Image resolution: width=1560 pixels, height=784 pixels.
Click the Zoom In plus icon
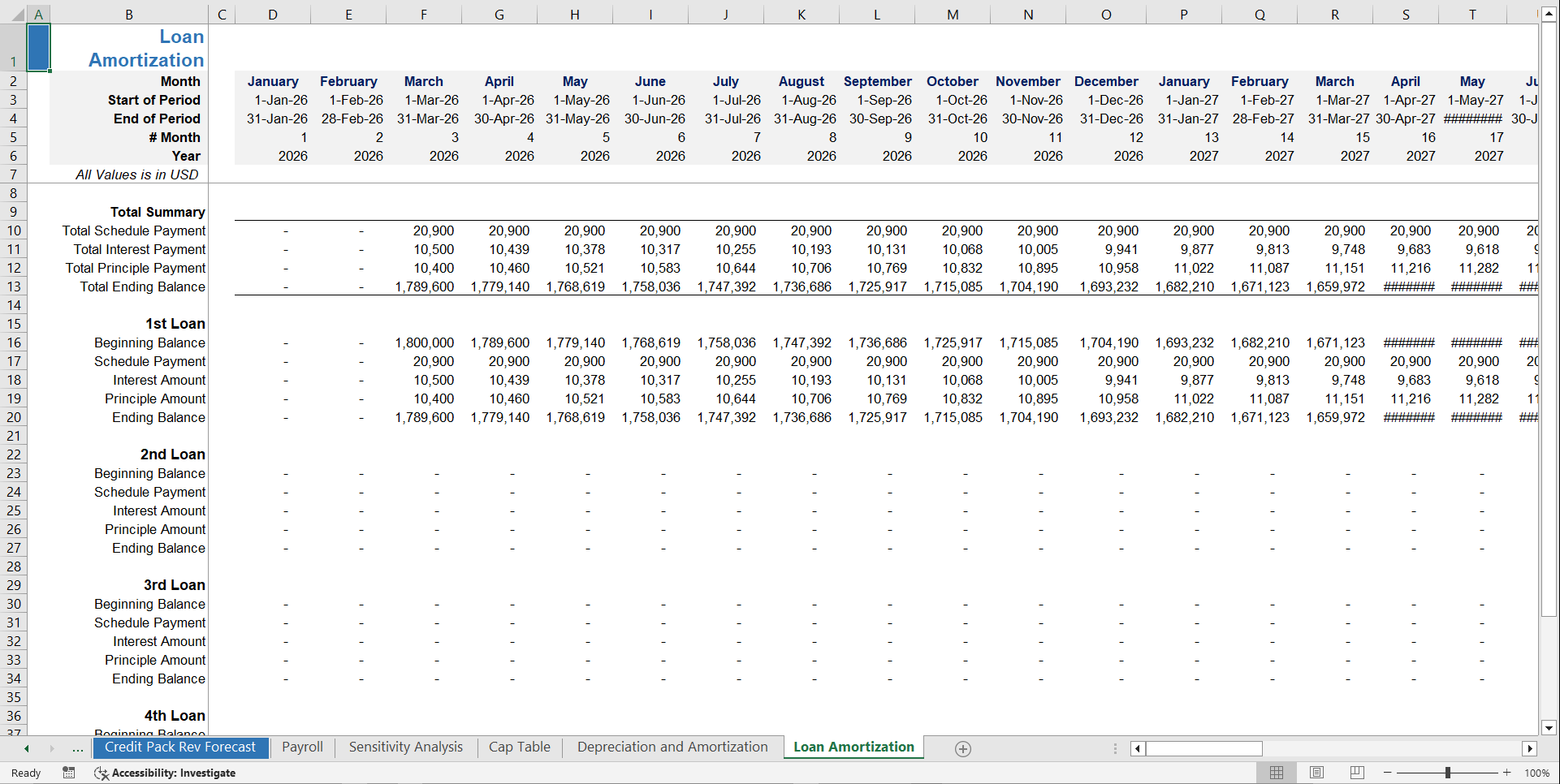[x=1508, y=773]
